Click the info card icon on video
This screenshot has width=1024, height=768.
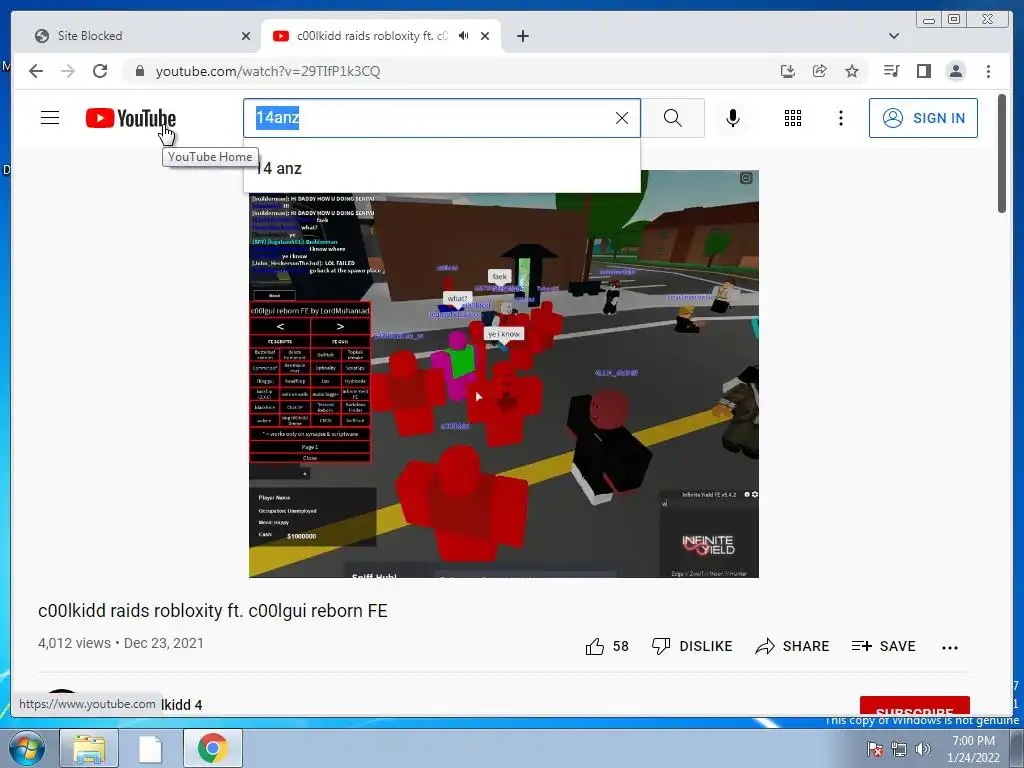(x=746, y=178)
